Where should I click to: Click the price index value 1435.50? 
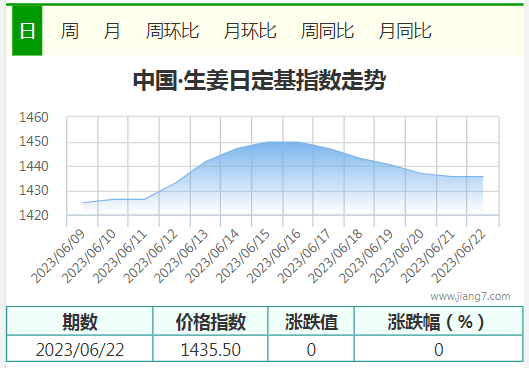pyautogui.click(x=211, y=349)
